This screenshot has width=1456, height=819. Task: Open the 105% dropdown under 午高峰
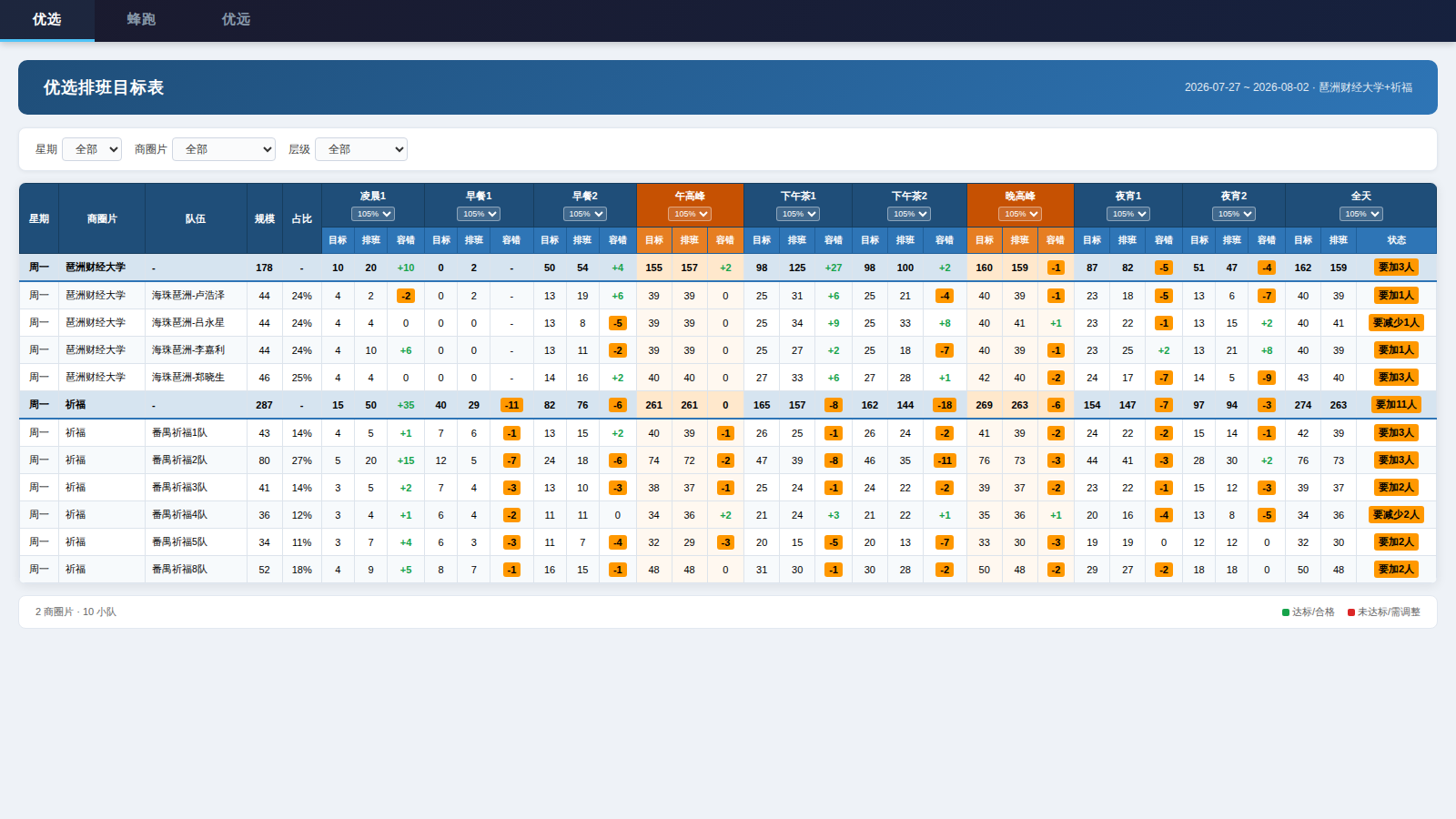click(x=690, y=214)
